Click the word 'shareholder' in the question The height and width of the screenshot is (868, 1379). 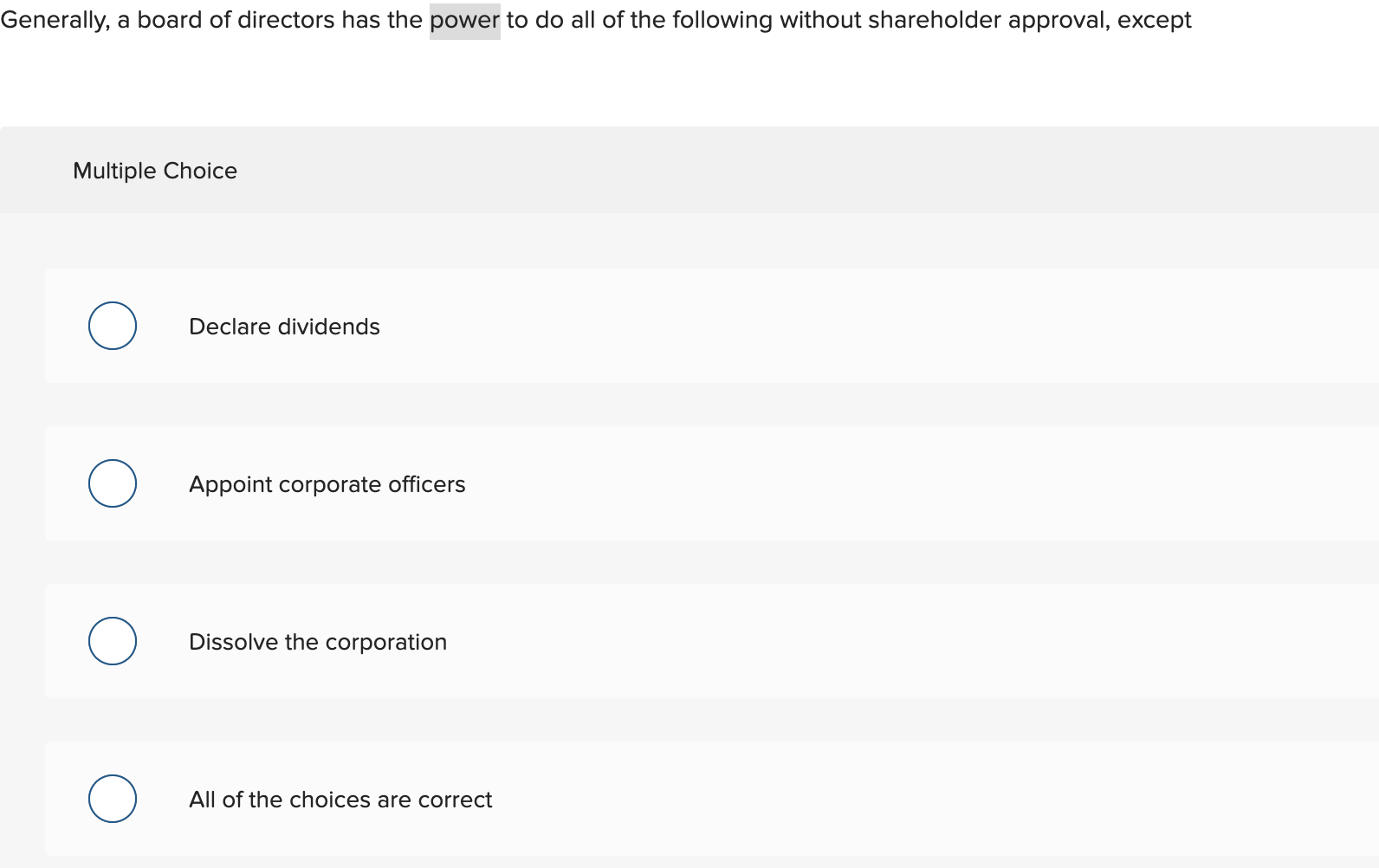tap(934, 19)
